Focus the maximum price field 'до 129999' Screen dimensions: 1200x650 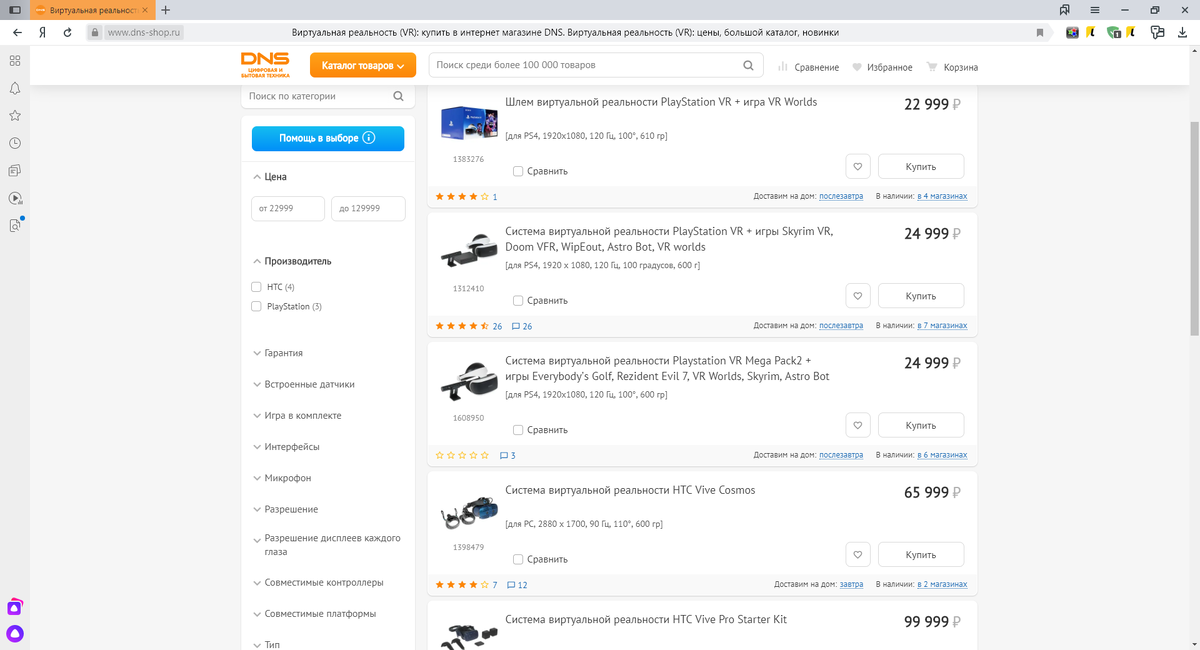click(x=368, y=208)
